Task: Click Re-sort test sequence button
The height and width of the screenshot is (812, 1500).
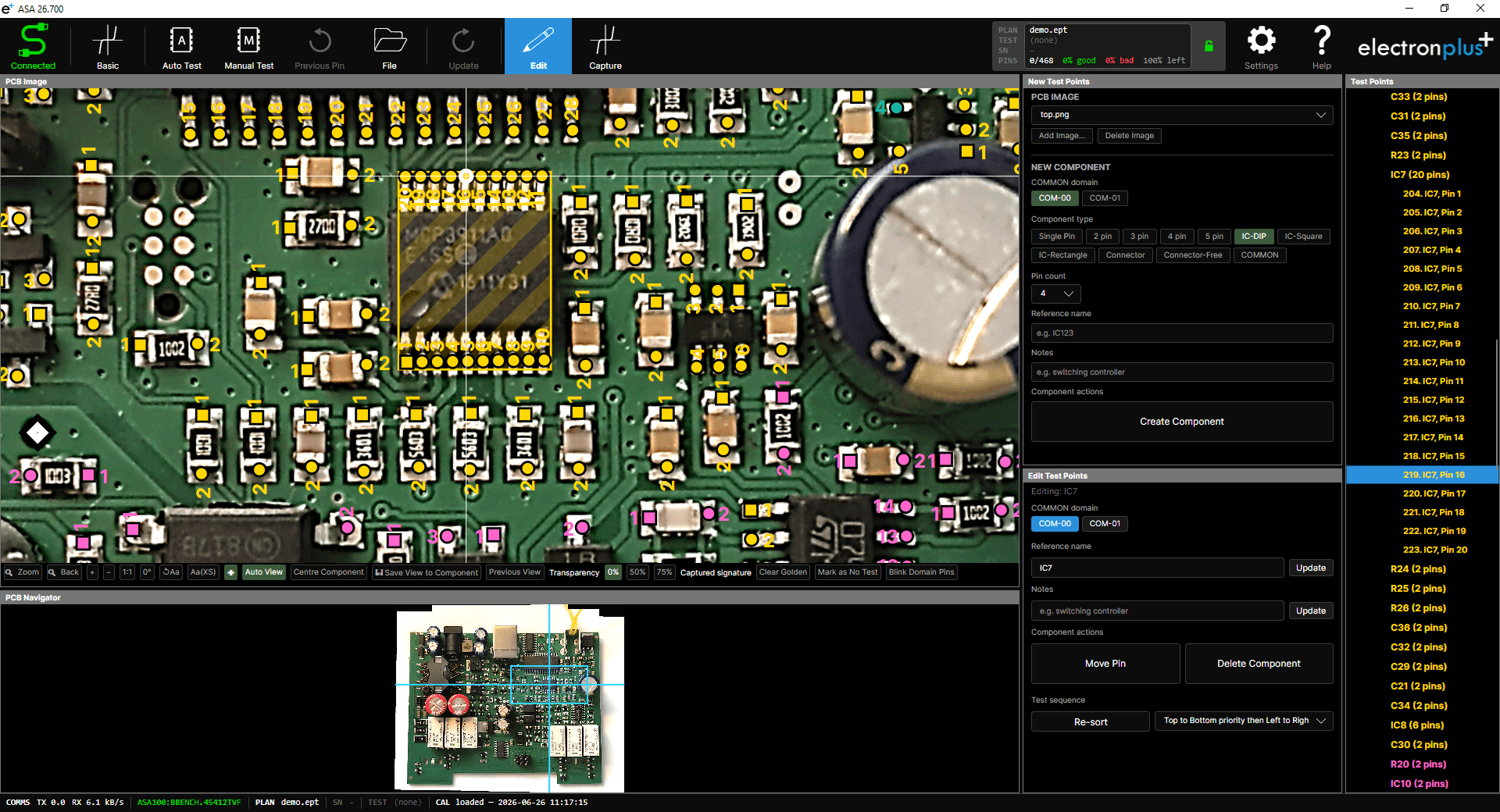Action: pos(1091,721)
